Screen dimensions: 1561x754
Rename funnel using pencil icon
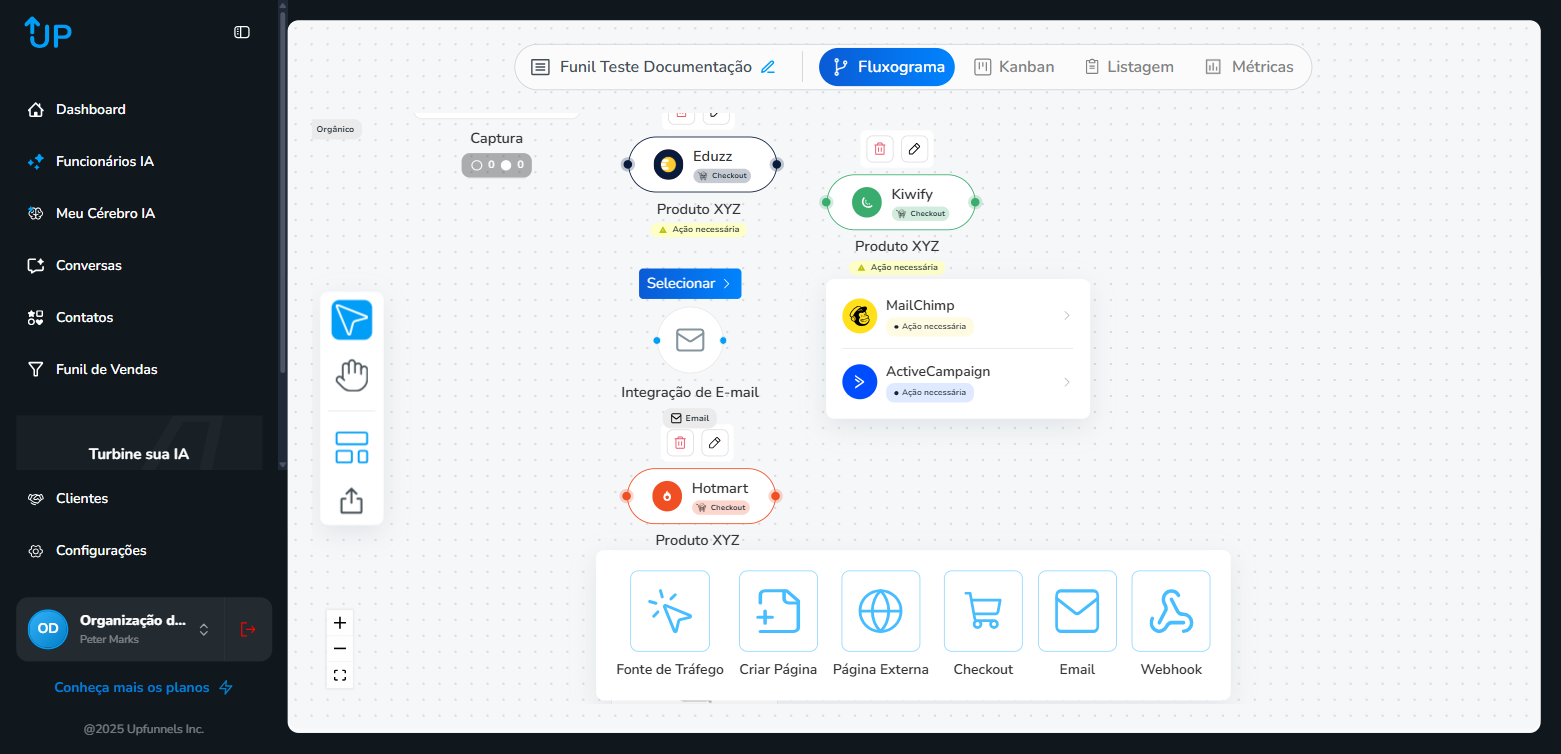768,67
